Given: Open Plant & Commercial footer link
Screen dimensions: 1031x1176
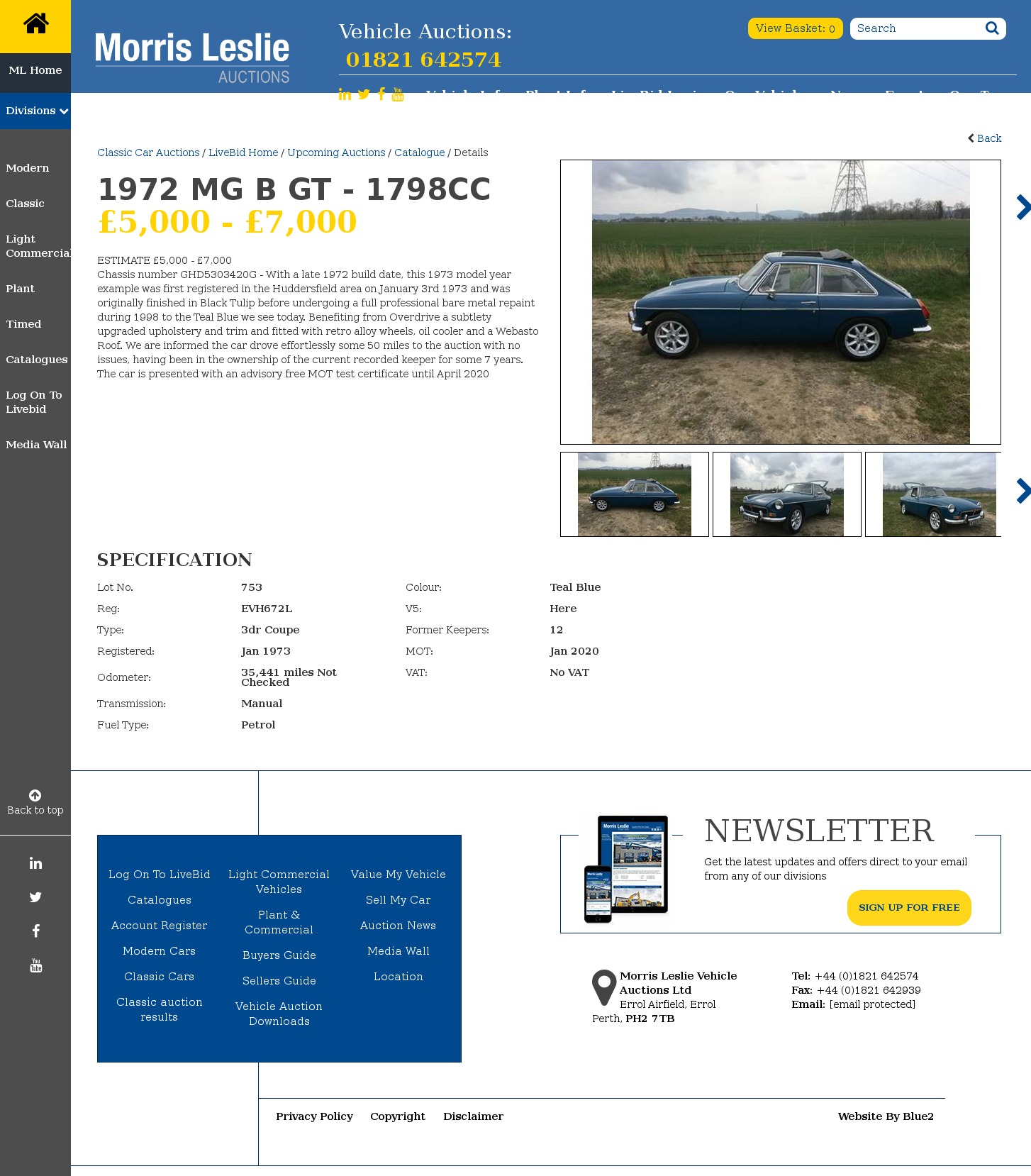Looking at the screenshot, I should (279, 922).
